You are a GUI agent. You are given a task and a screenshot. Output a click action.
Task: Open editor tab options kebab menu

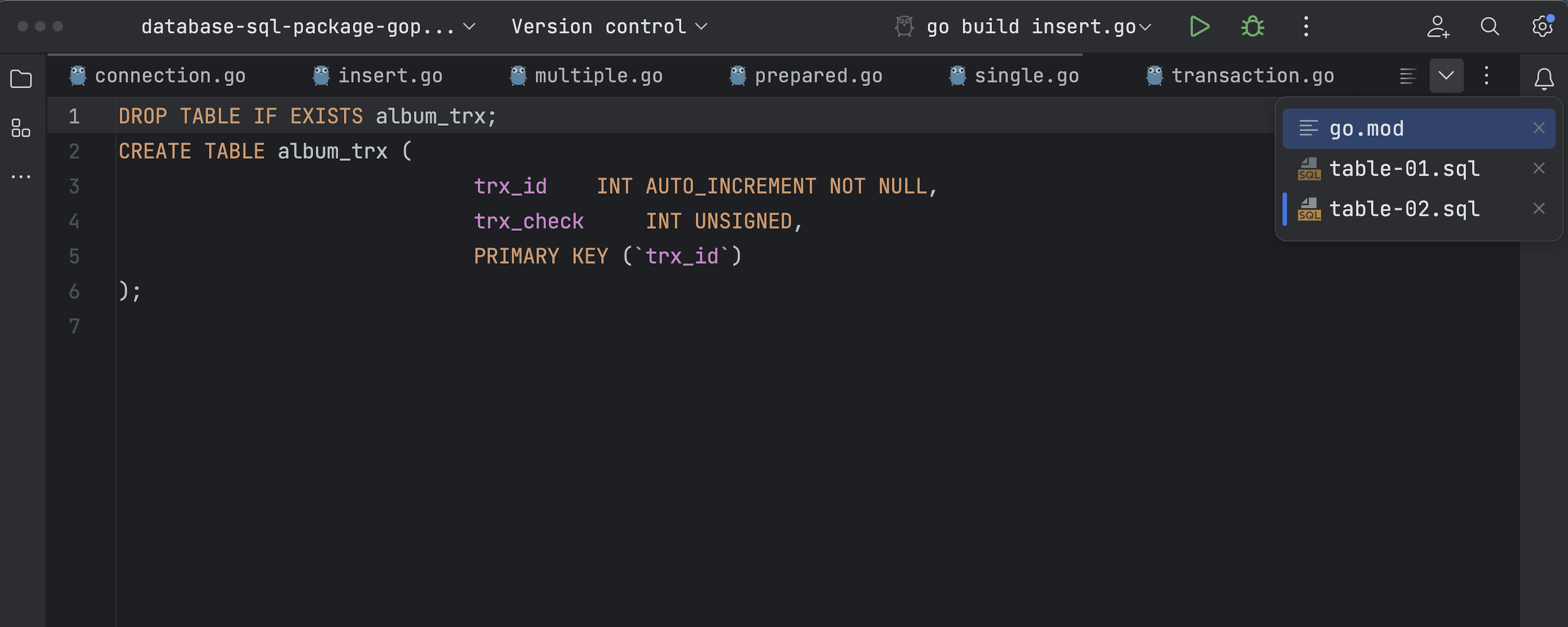(x=1486, y=76)
